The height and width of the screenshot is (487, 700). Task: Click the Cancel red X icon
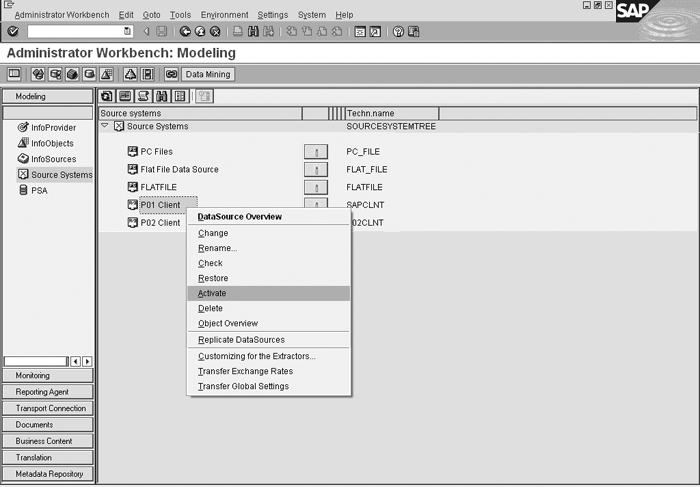(215, 31)
